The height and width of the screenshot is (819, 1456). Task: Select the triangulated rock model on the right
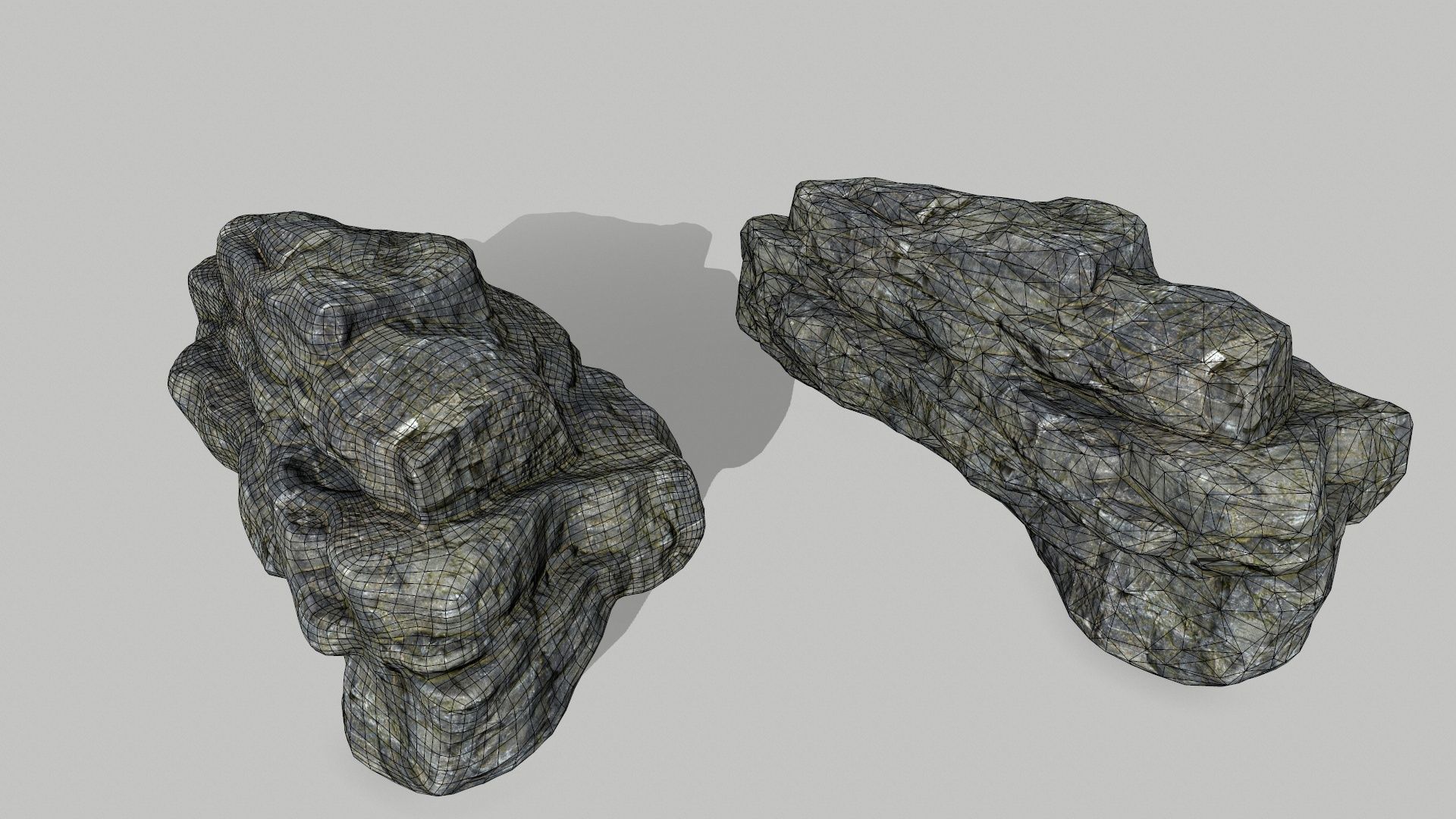[1075, 432]
